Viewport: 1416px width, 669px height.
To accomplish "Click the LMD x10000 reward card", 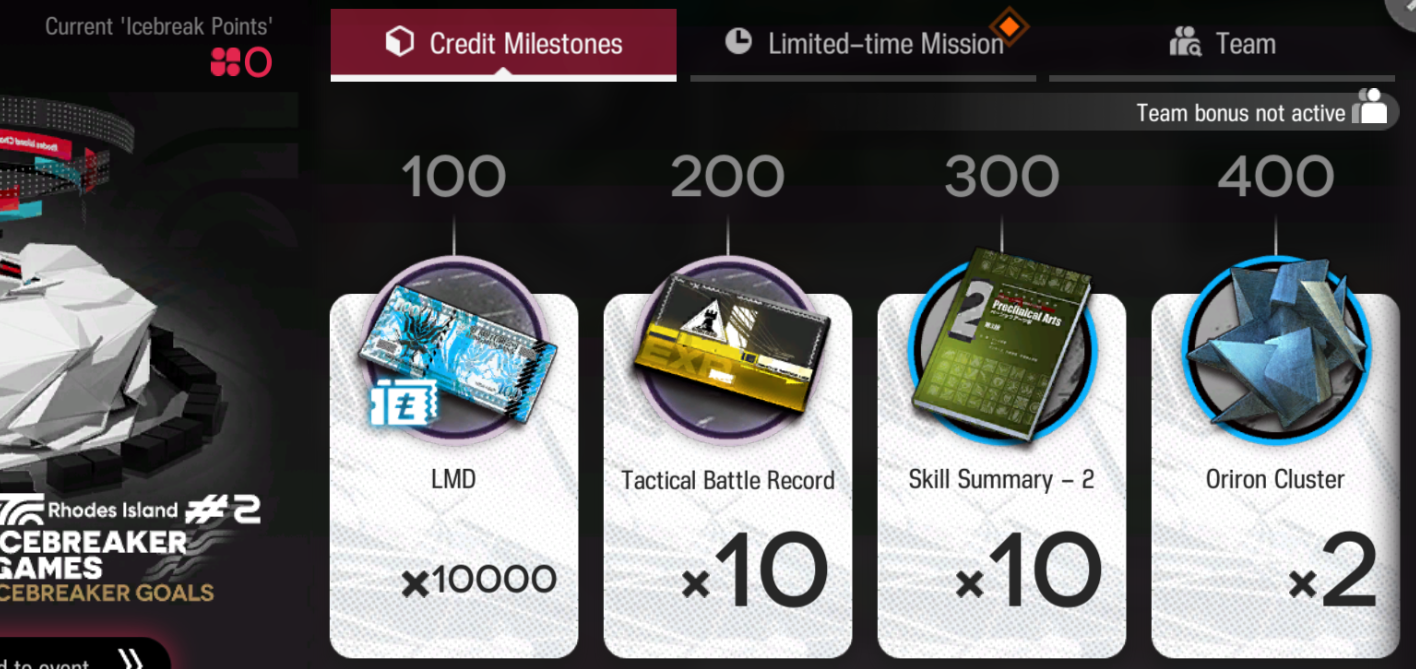I will point(454,475).
